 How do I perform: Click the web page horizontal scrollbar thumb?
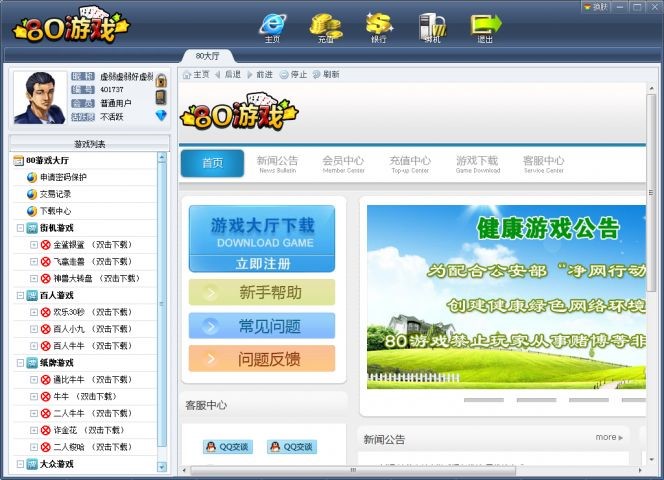(353, 470)
